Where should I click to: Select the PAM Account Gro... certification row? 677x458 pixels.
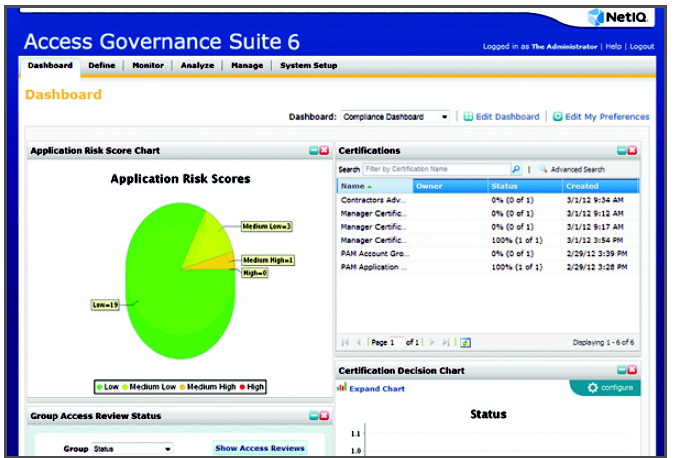click(x=487, y=253)
